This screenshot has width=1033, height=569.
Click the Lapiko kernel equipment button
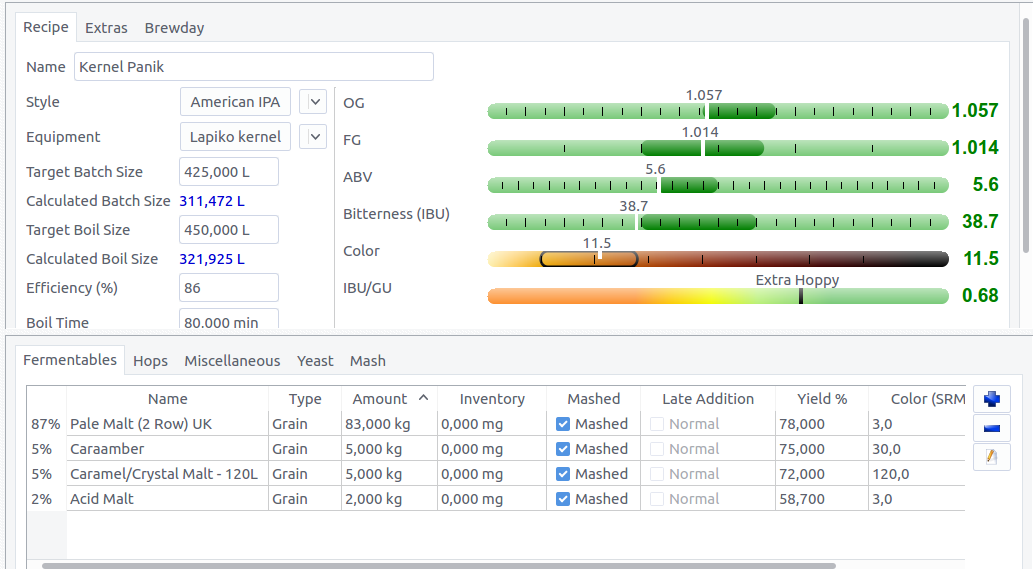point(235,137)
